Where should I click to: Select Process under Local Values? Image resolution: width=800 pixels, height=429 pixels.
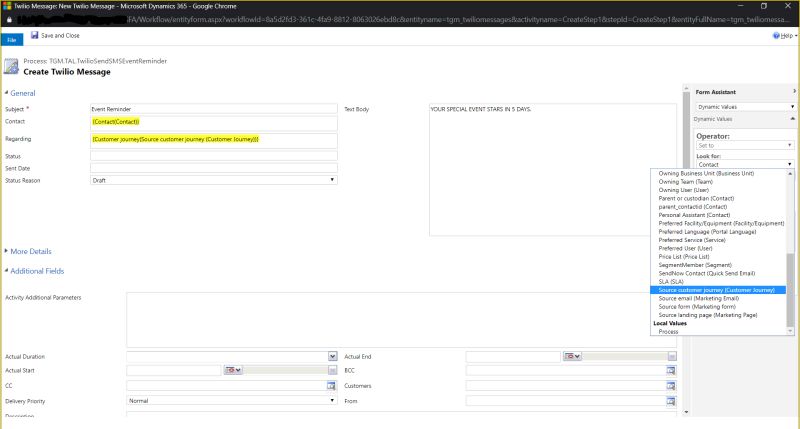pos(668,332)
